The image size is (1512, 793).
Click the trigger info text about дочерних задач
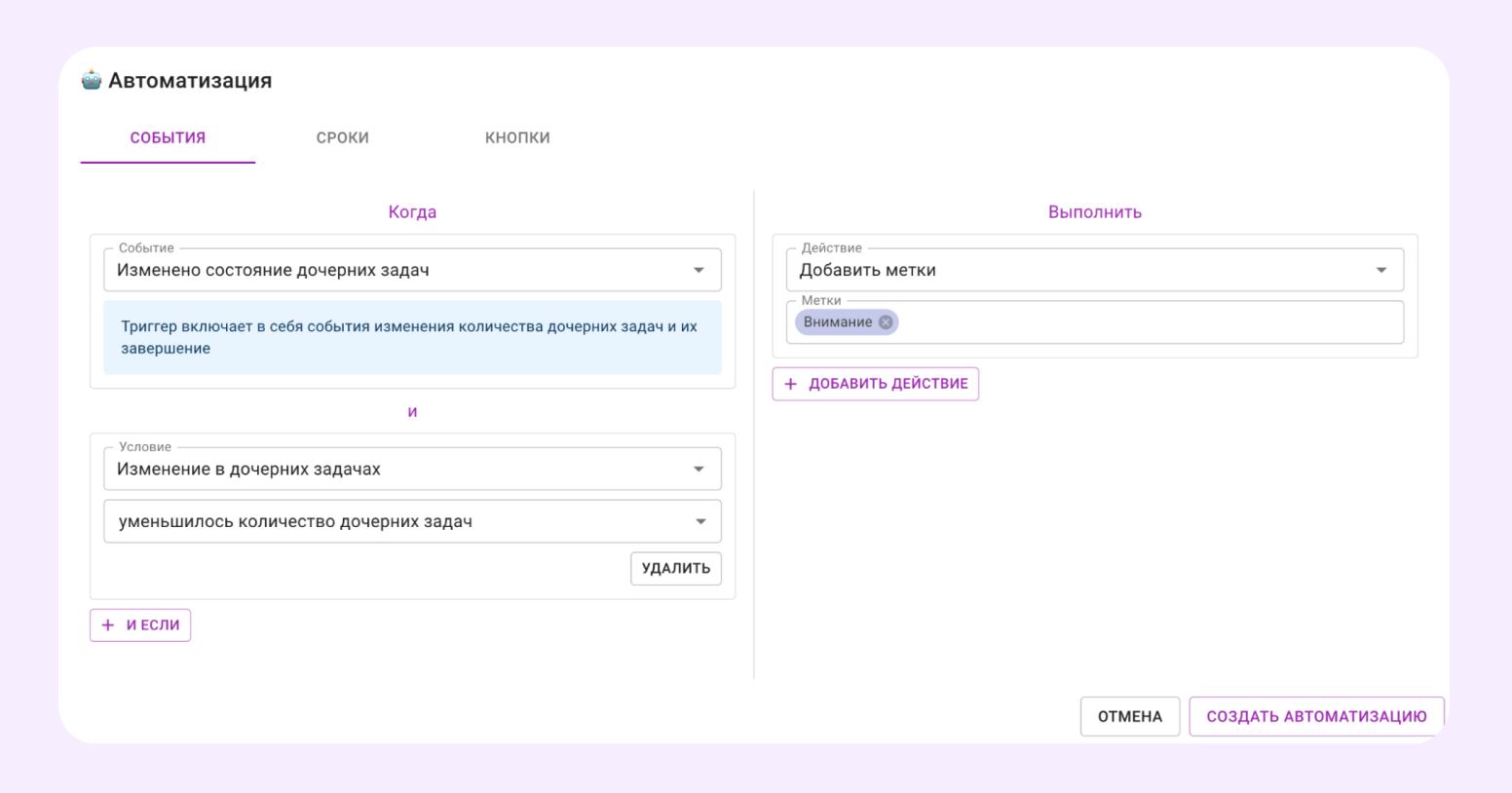pos(409,337)
